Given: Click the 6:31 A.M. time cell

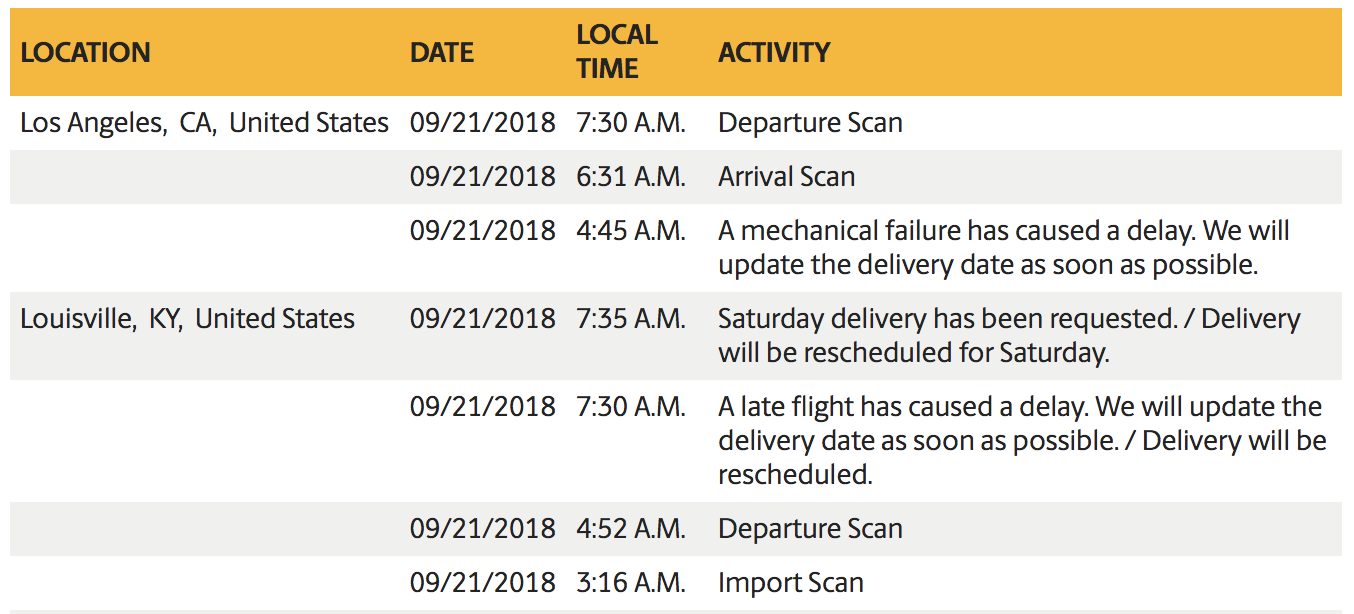Looking at the screenshot, I should 631,177.
